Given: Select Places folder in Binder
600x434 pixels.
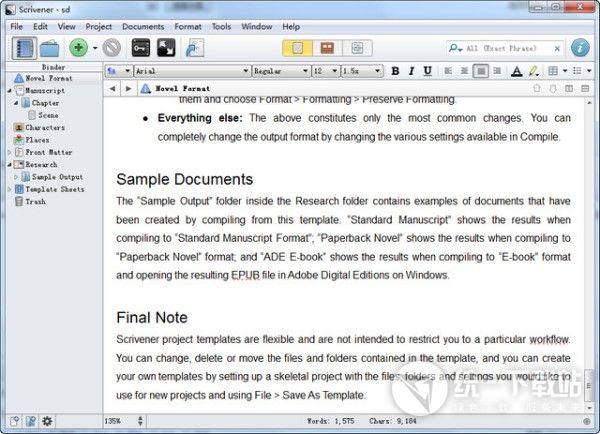Looking at the screenshot, I should (37, 140).
